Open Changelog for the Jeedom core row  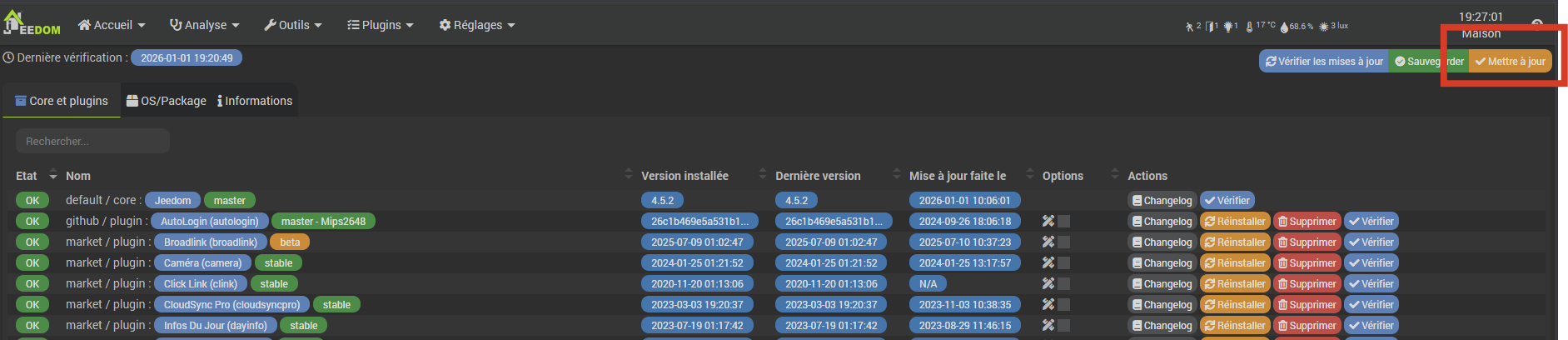[1162, 201]
